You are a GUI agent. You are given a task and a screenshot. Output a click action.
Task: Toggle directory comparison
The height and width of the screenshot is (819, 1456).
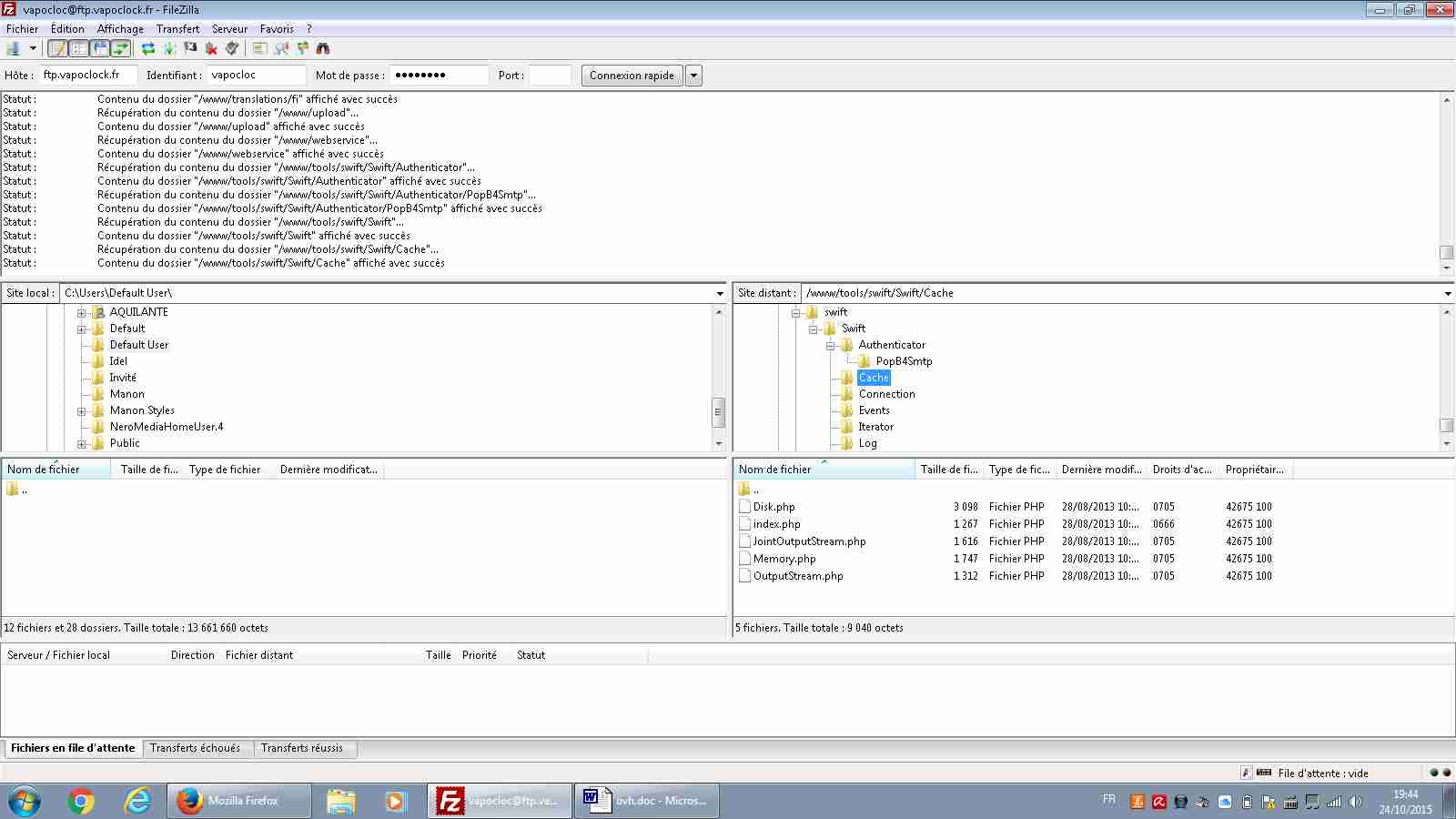(281, 48)
